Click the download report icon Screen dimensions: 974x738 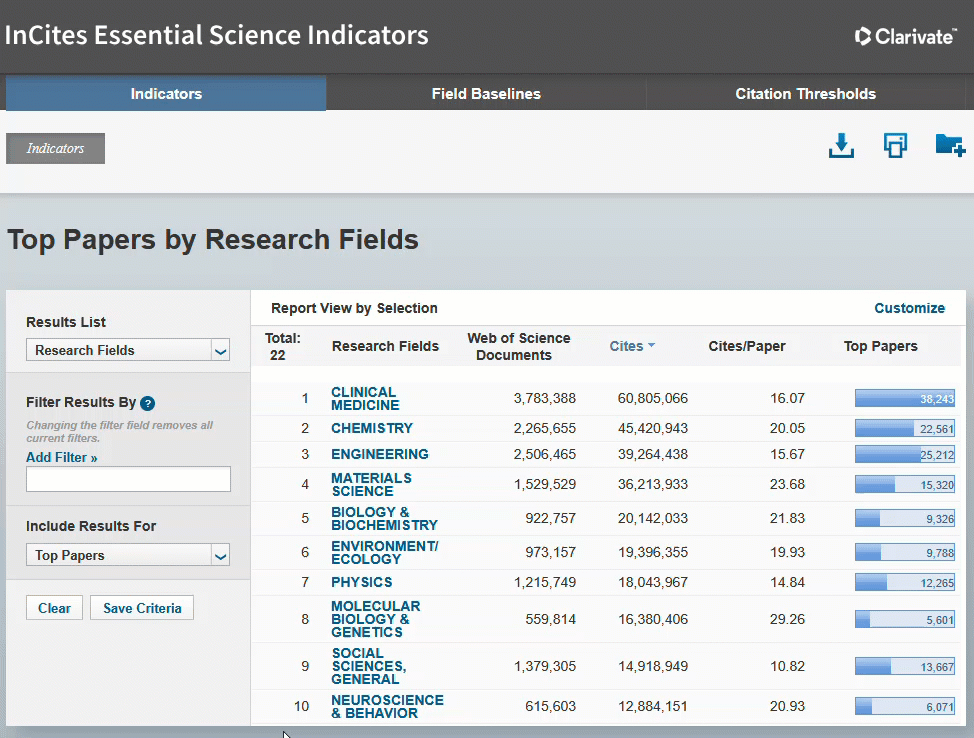point(841,146)
